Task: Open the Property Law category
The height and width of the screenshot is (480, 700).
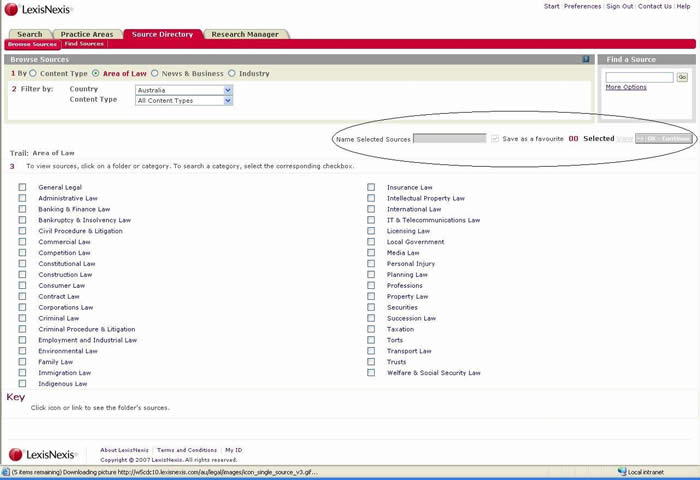Action: pyautogui.click(x=408, y=296)
